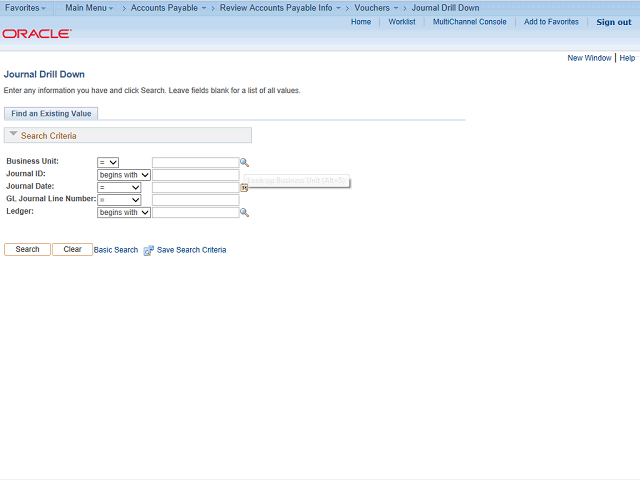The image size is (640, 480).
Task: Open the Worklist link
Action: [x=402, y=22]
